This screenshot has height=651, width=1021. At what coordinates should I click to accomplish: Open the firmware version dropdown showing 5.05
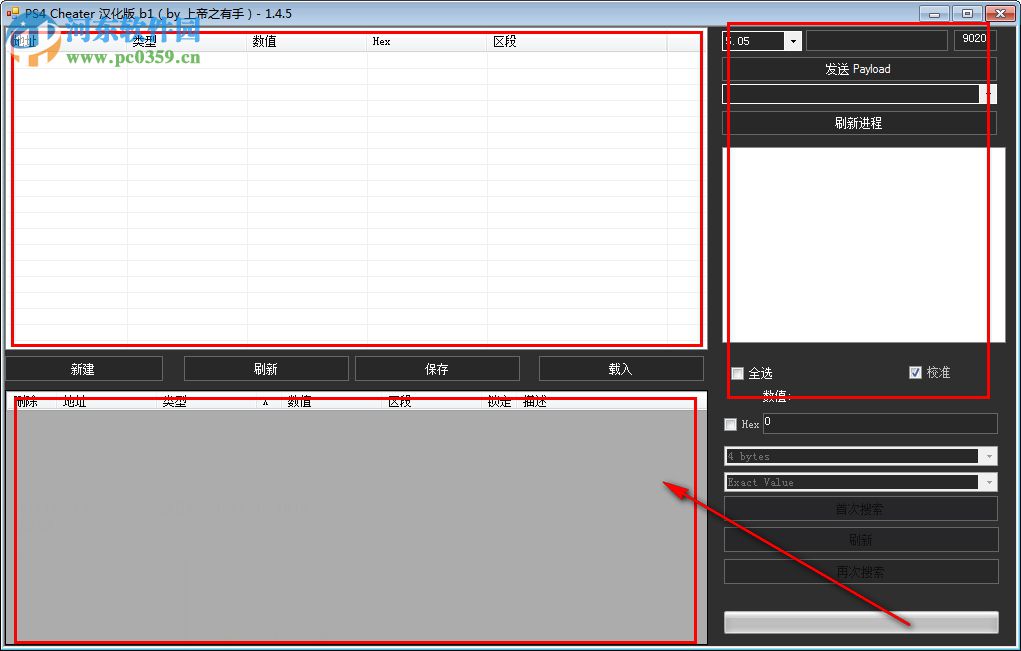792,41
